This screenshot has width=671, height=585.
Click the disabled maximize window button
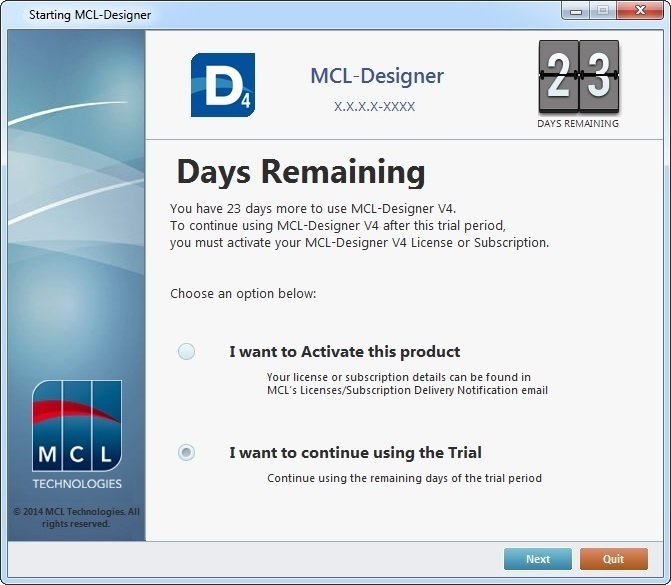click(x=603, y=10)
